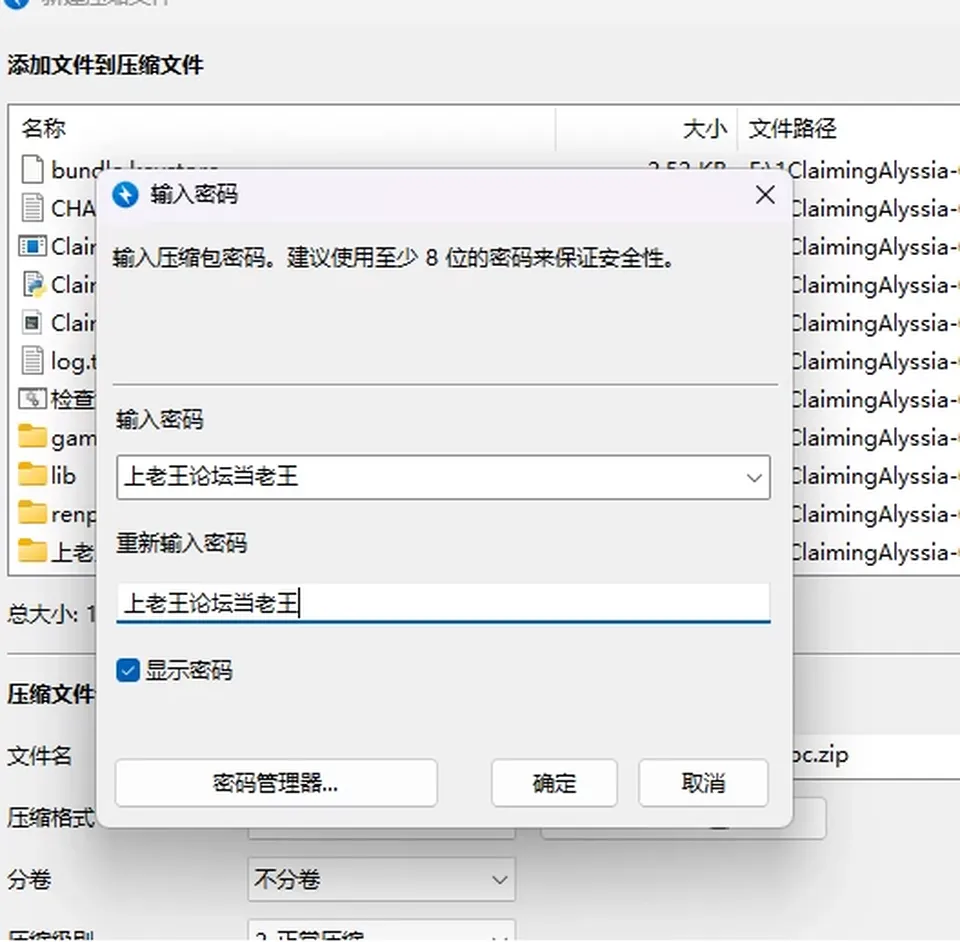This screenshot has height=942, width=960.
Task: Select the "lib" folder name text
Action: click(x=63, y=476)
